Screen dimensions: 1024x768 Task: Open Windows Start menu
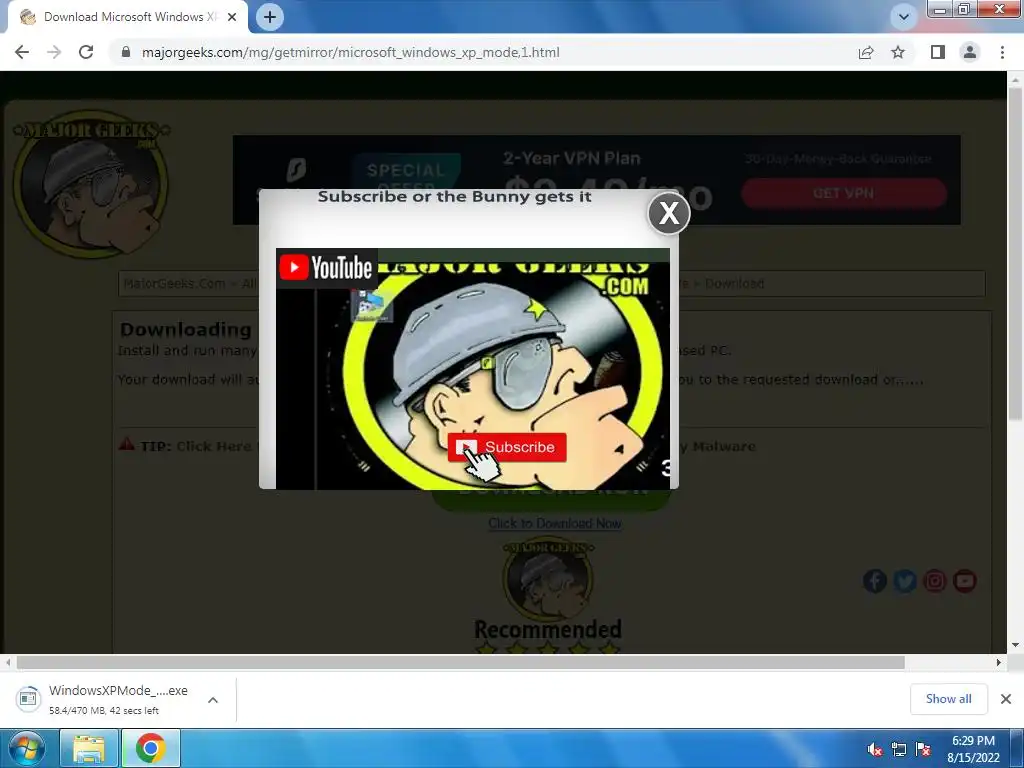[26, 748]
